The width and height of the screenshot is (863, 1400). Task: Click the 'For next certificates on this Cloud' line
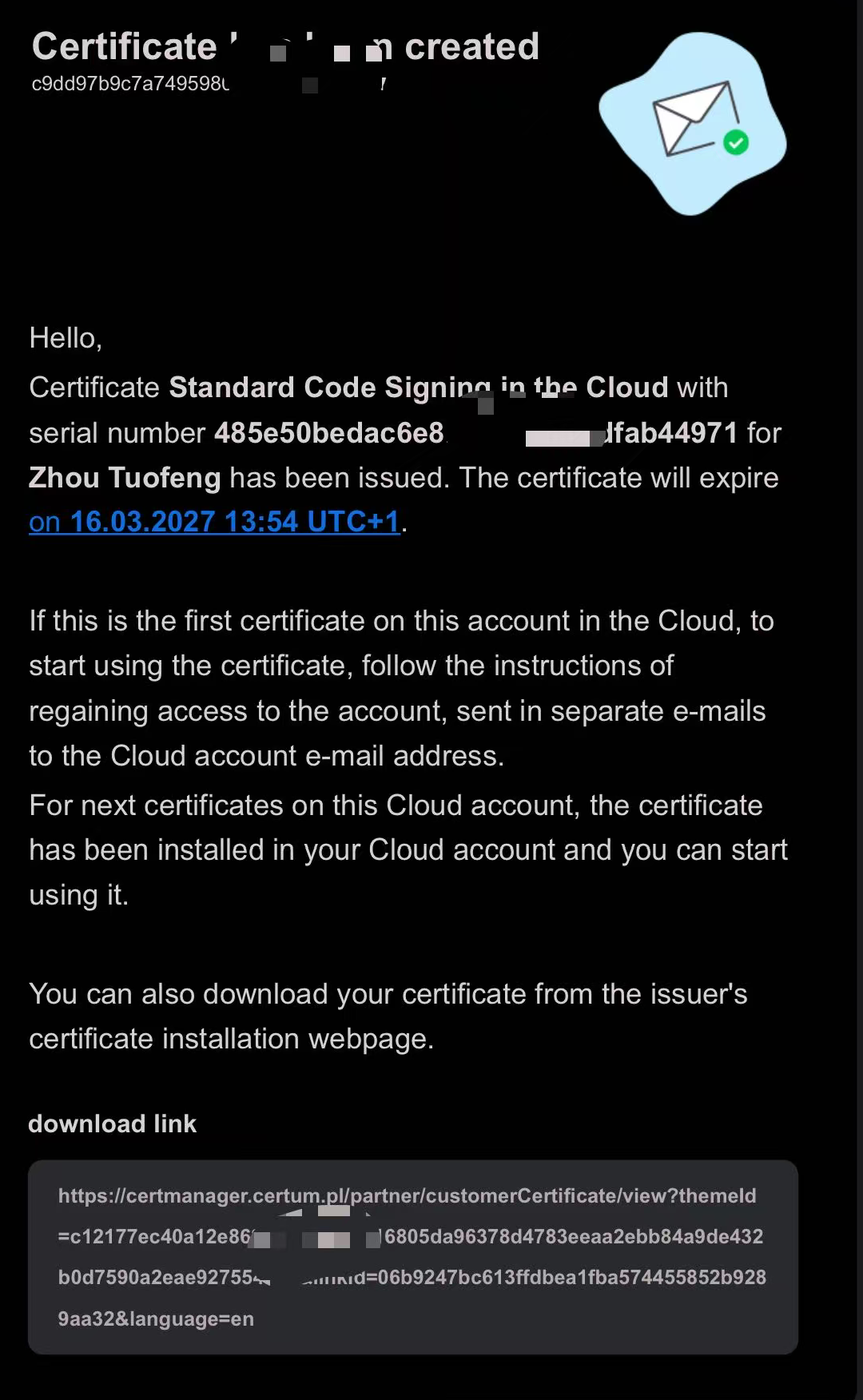tap(396, 805)
